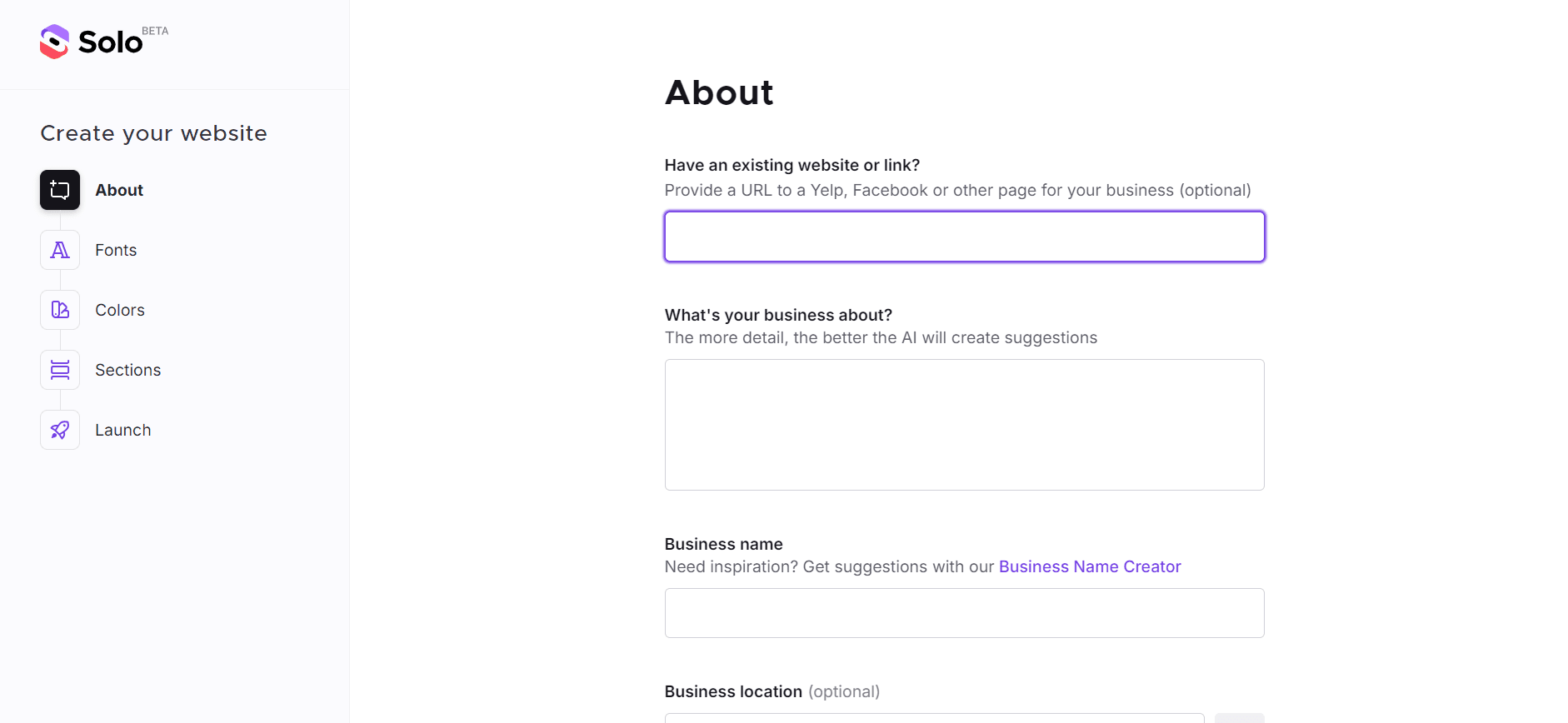
Task: Click the button beside Business location field
Action: click(x=1241, y=718)
